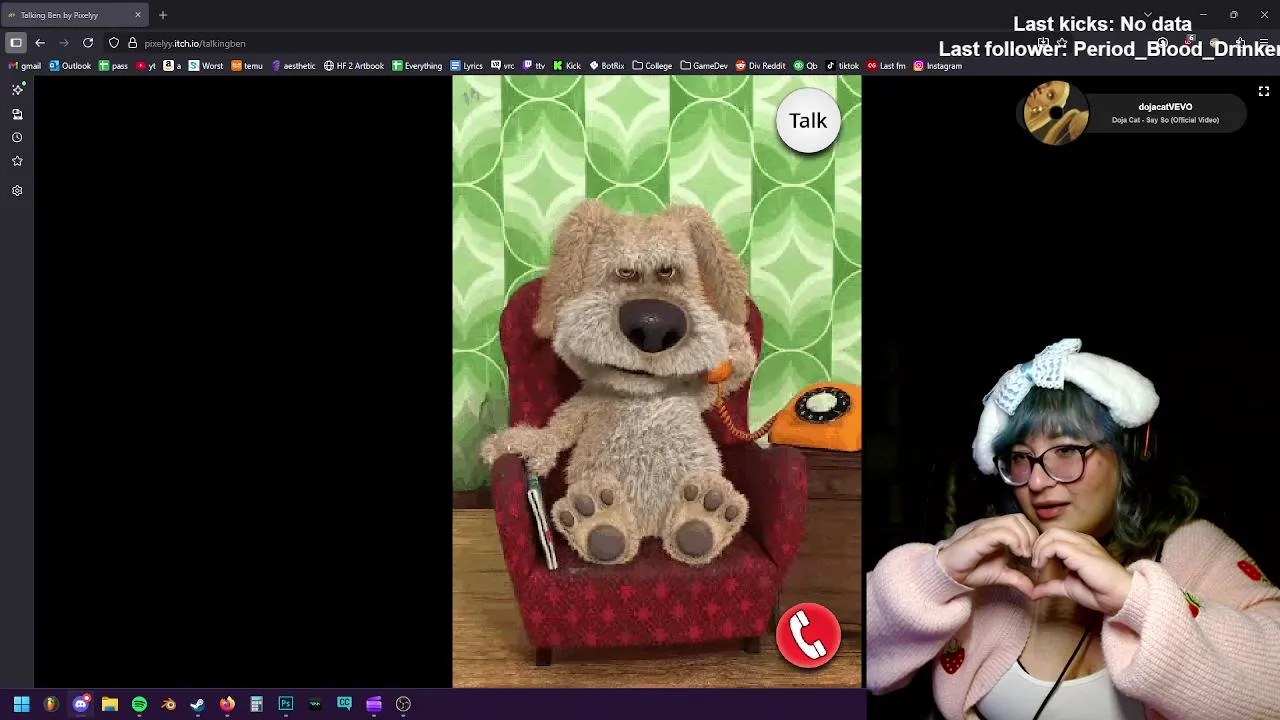This screenshot has height=720, width=1280.
Task: Open the sidebar history clock icon
Action: 17,138
